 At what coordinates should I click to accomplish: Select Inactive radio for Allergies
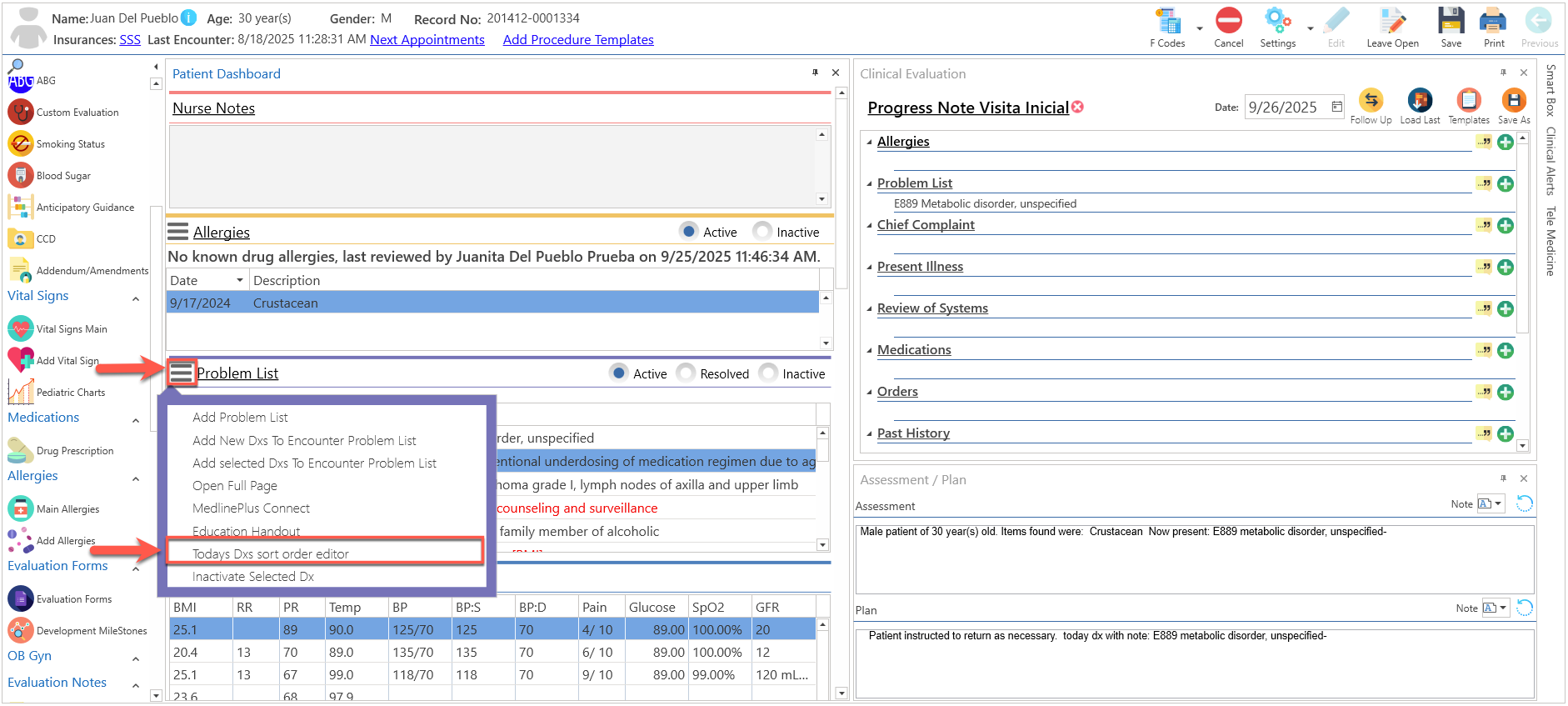tap(762, 231)
